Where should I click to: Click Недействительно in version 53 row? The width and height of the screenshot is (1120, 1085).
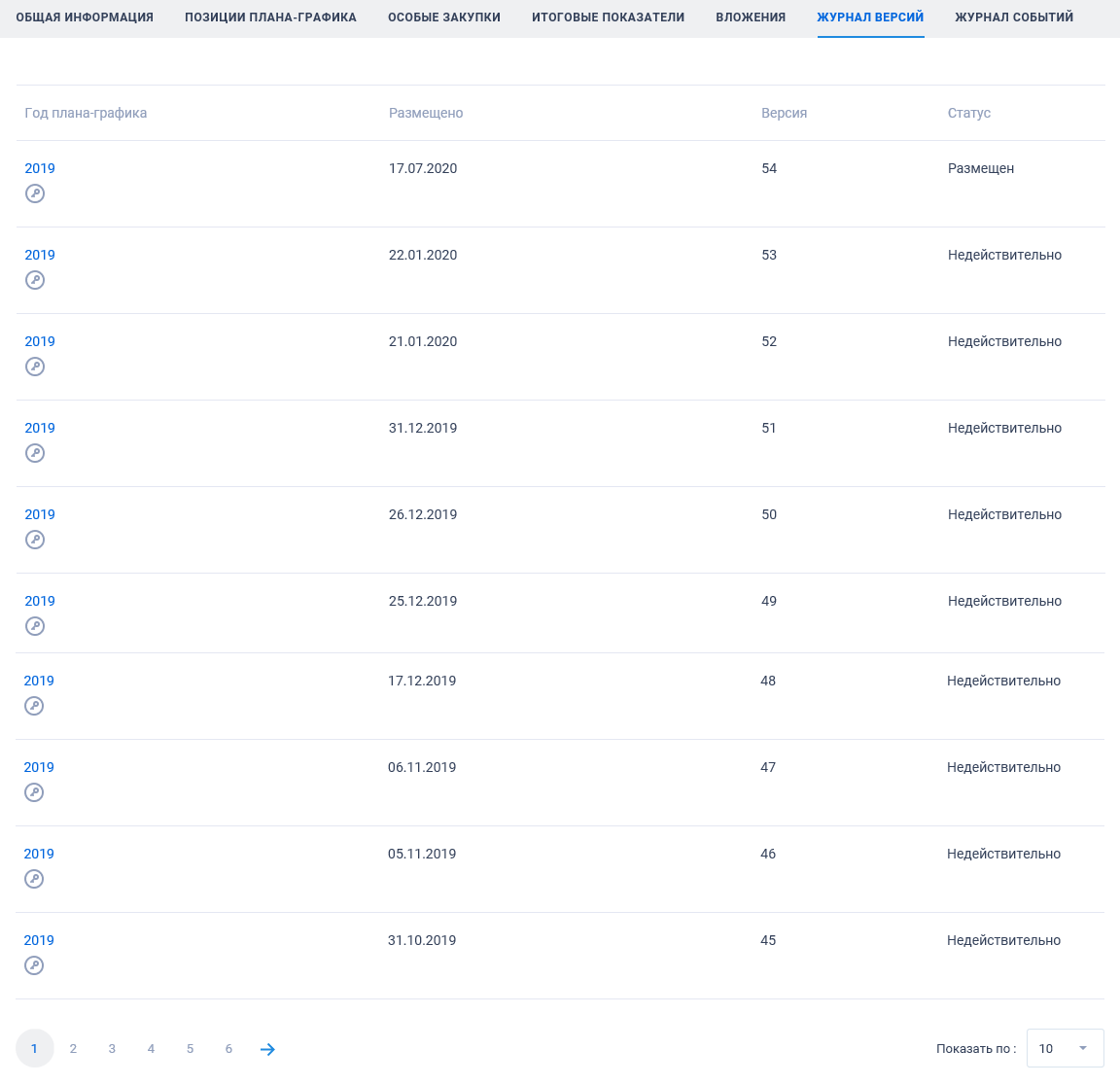[x=1005, y=255]
